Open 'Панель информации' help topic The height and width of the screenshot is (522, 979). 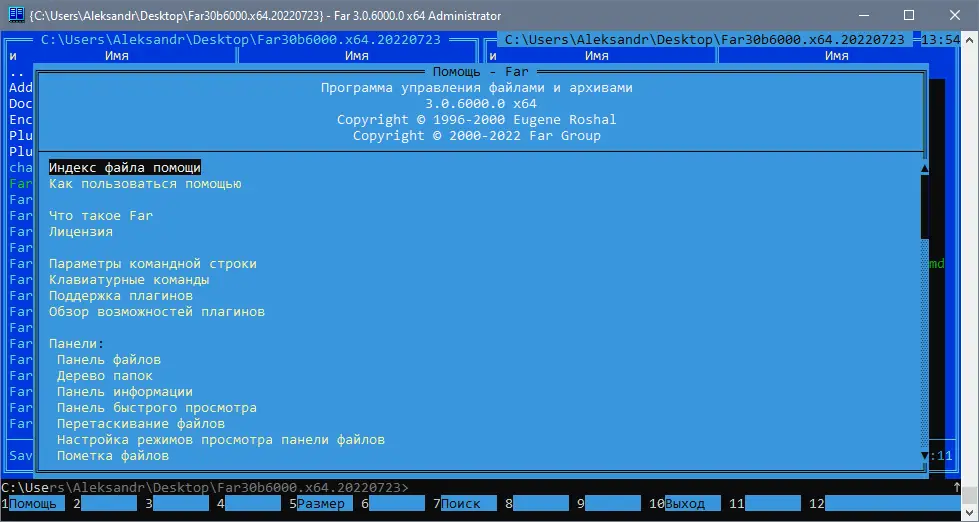point(124,392)
